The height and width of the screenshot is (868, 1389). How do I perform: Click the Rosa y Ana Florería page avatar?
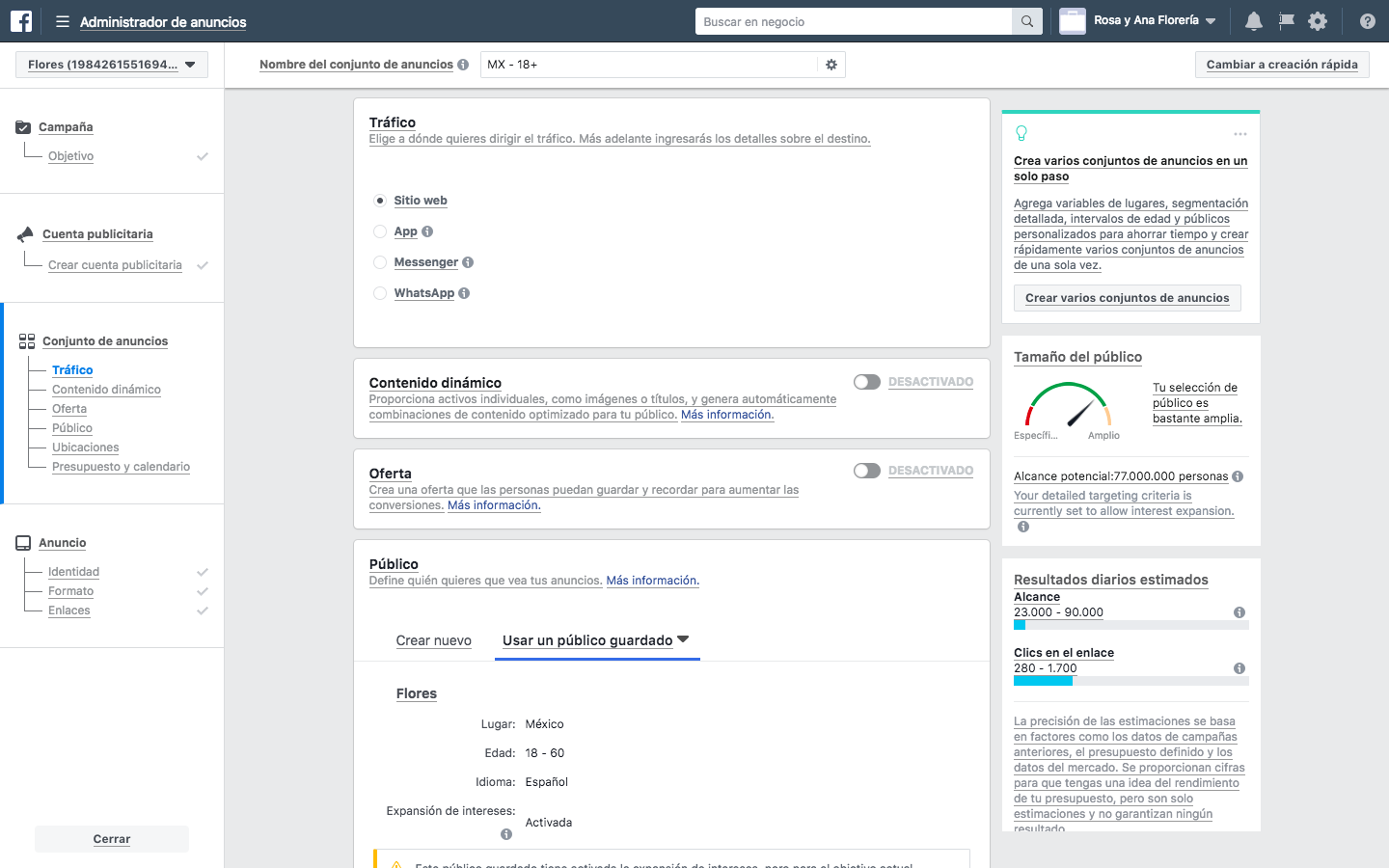coord(1073,21)
